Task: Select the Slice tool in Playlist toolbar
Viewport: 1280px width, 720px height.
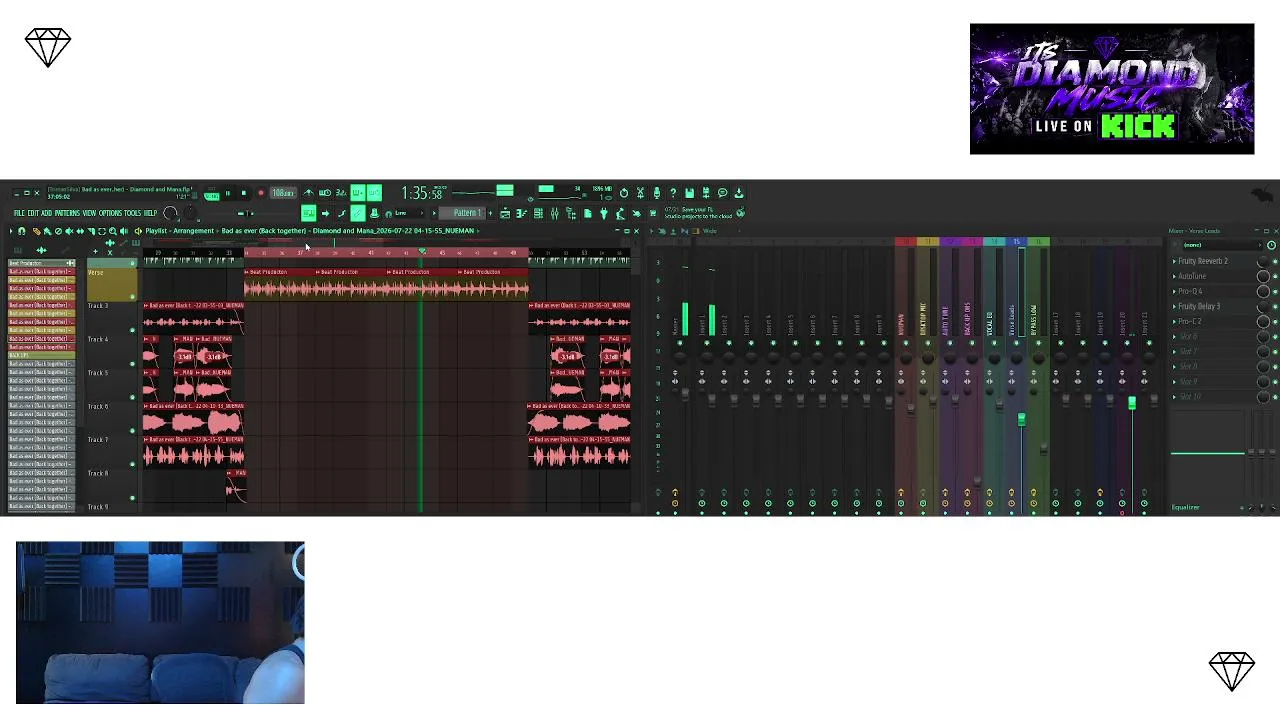Action: coord(90,231)
